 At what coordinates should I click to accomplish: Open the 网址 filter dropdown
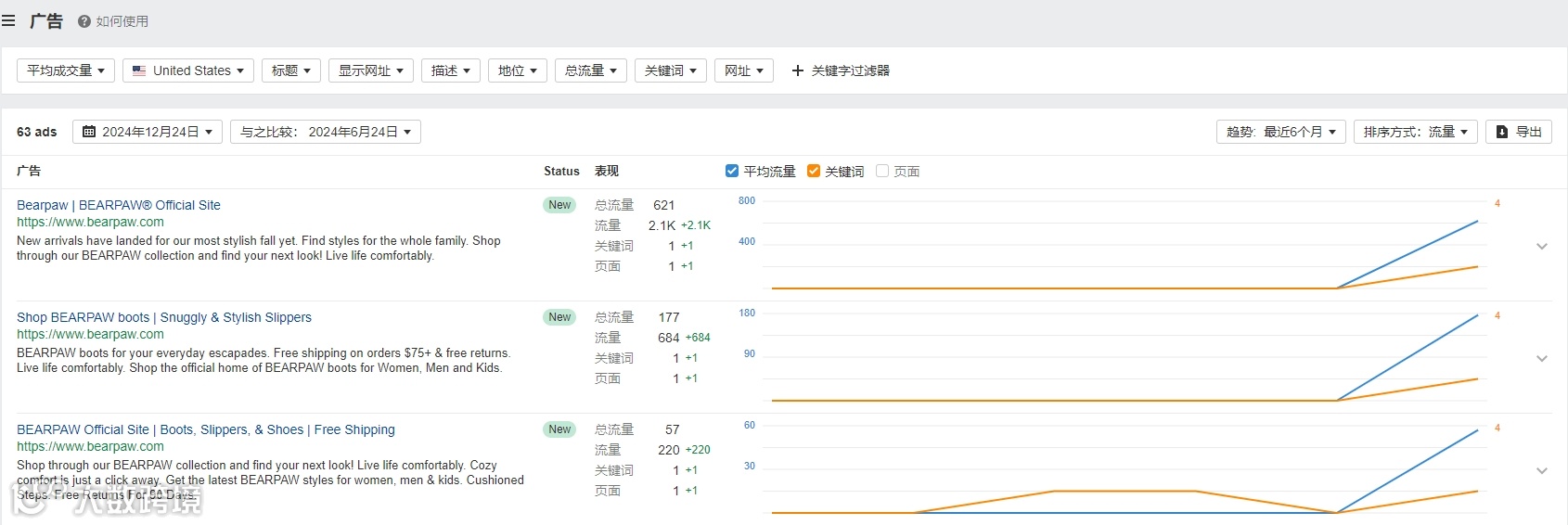(744, 70)
